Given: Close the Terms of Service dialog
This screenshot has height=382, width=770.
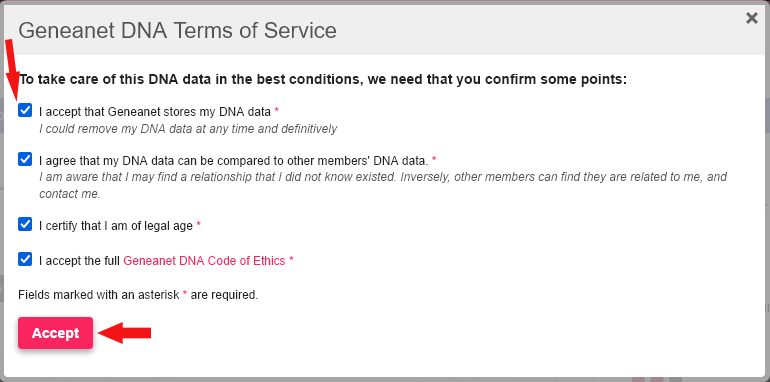Looking at the screenshot, I should tap(752, 18).
